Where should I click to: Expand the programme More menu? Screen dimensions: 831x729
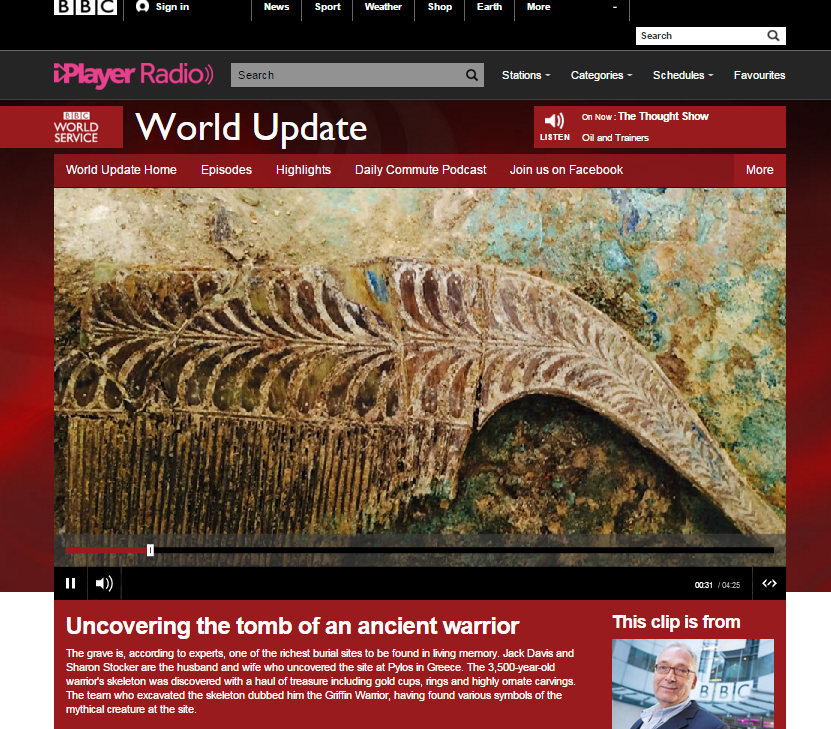click(759, 170)
